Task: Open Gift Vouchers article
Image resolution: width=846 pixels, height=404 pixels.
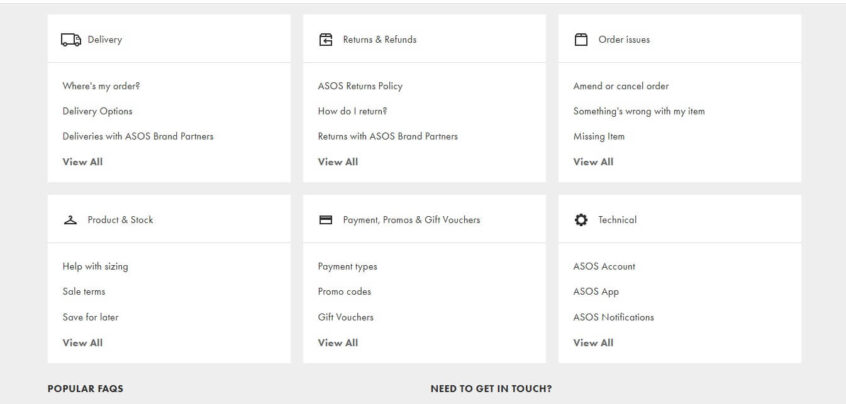Action: [345, 317]
